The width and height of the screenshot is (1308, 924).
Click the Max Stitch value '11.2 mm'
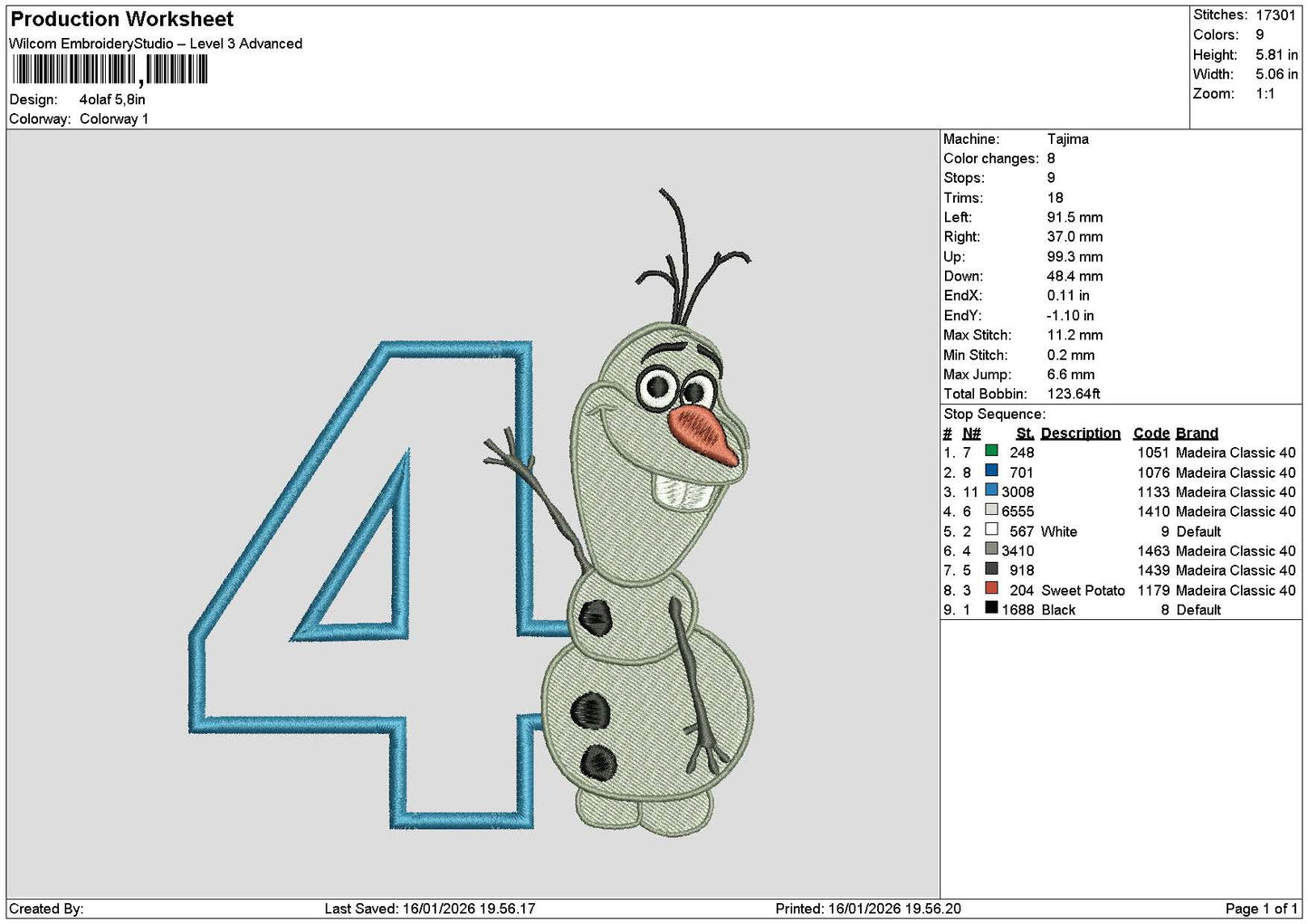coord(1074,335)
